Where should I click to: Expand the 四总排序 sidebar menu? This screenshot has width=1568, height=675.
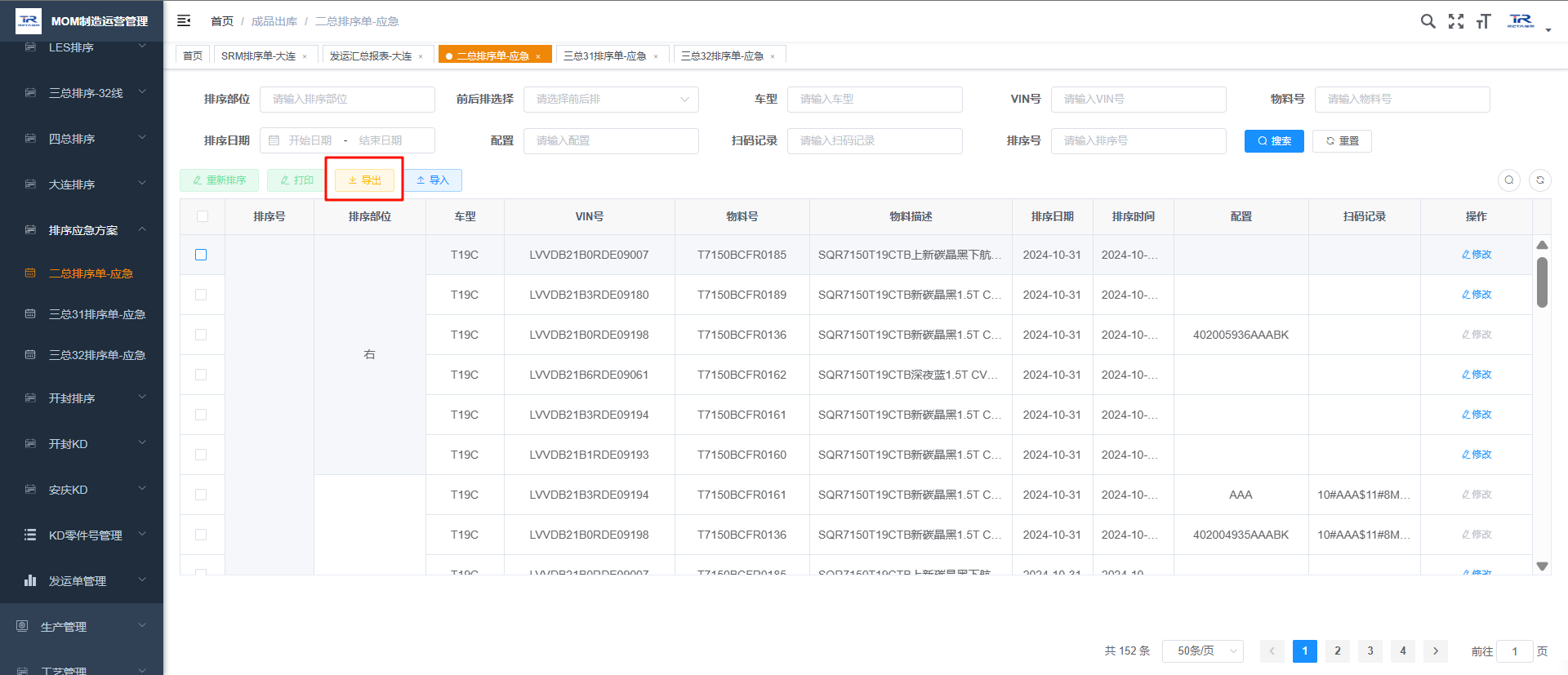coord(82,139)
